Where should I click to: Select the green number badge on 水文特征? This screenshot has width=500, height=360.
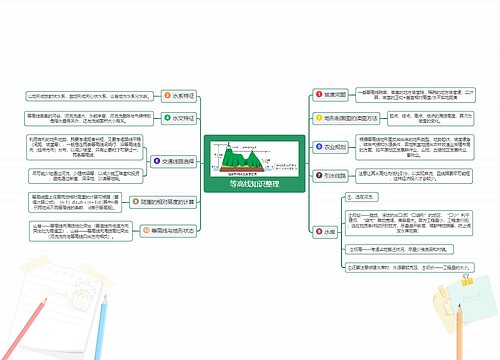click(x=168, y=118)
